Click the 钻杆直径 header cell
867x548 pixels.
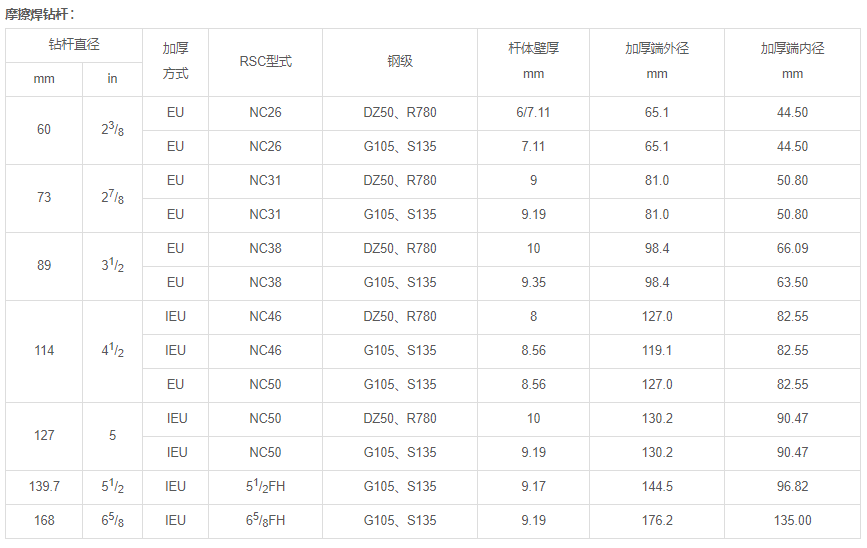coord(74,45)
